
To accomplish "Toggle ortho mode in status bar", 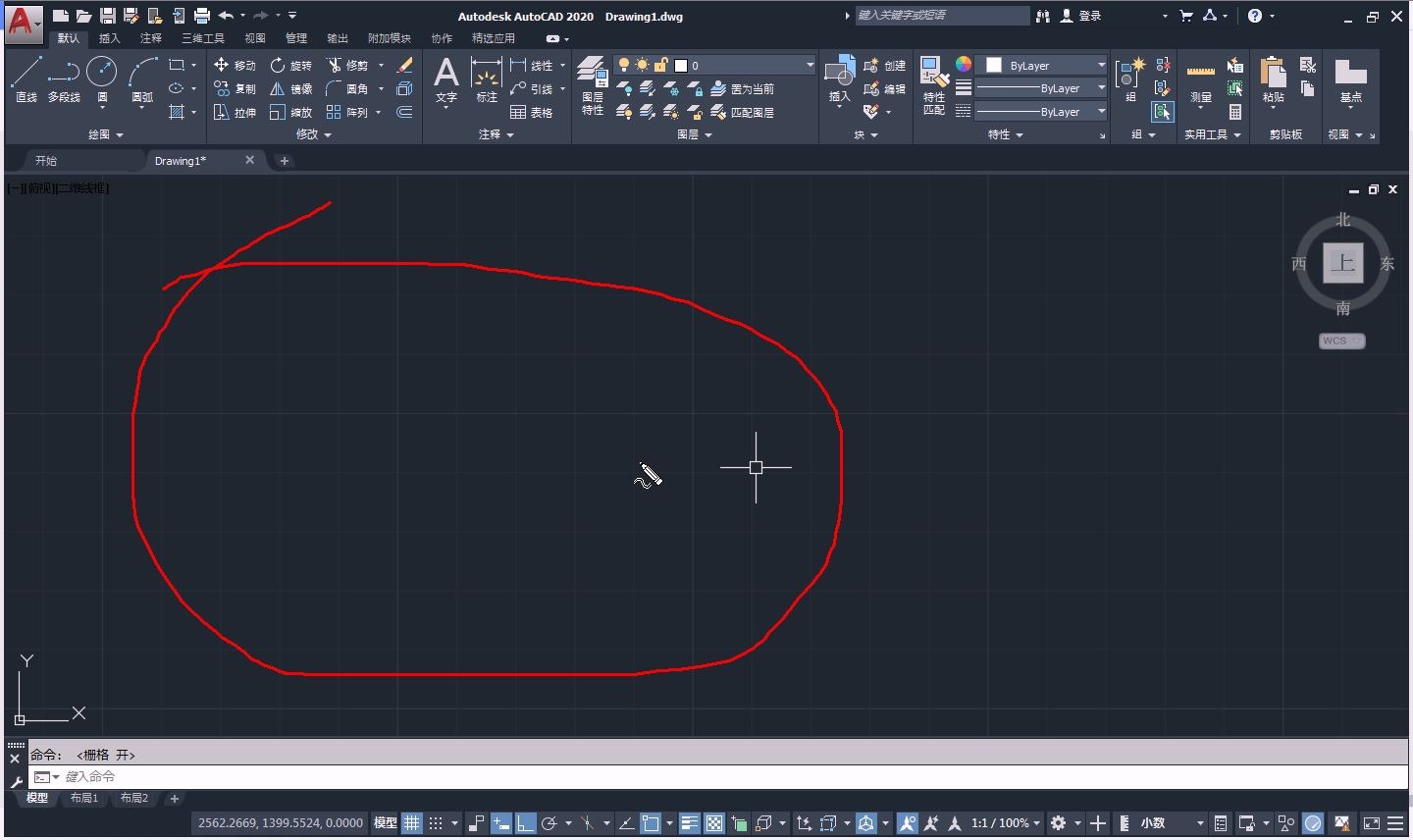I will point(526,823).
